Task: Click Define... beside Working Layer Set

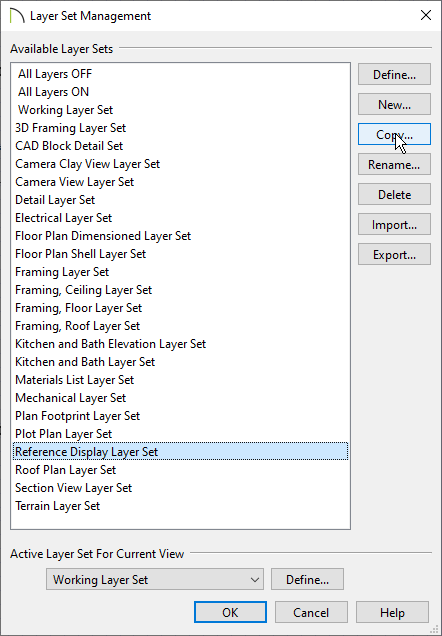Action: [x=307, y=579]
